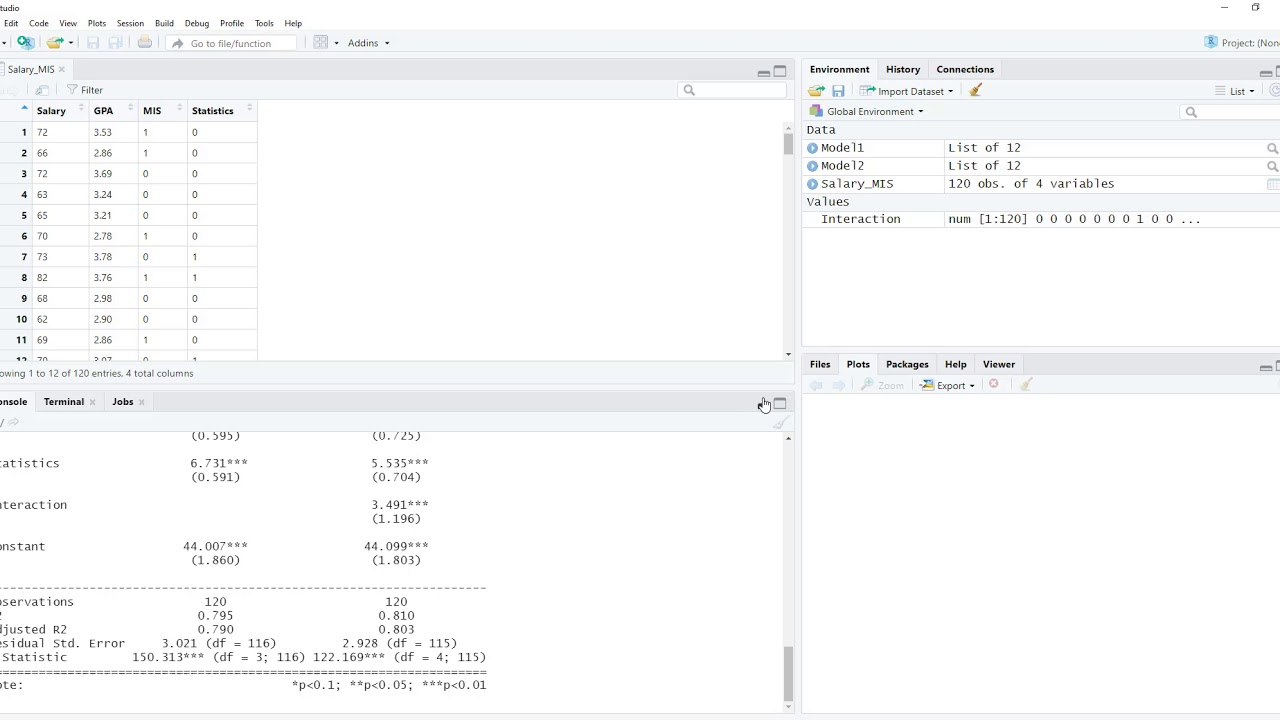Click the save all documents icon

point(115,43)
